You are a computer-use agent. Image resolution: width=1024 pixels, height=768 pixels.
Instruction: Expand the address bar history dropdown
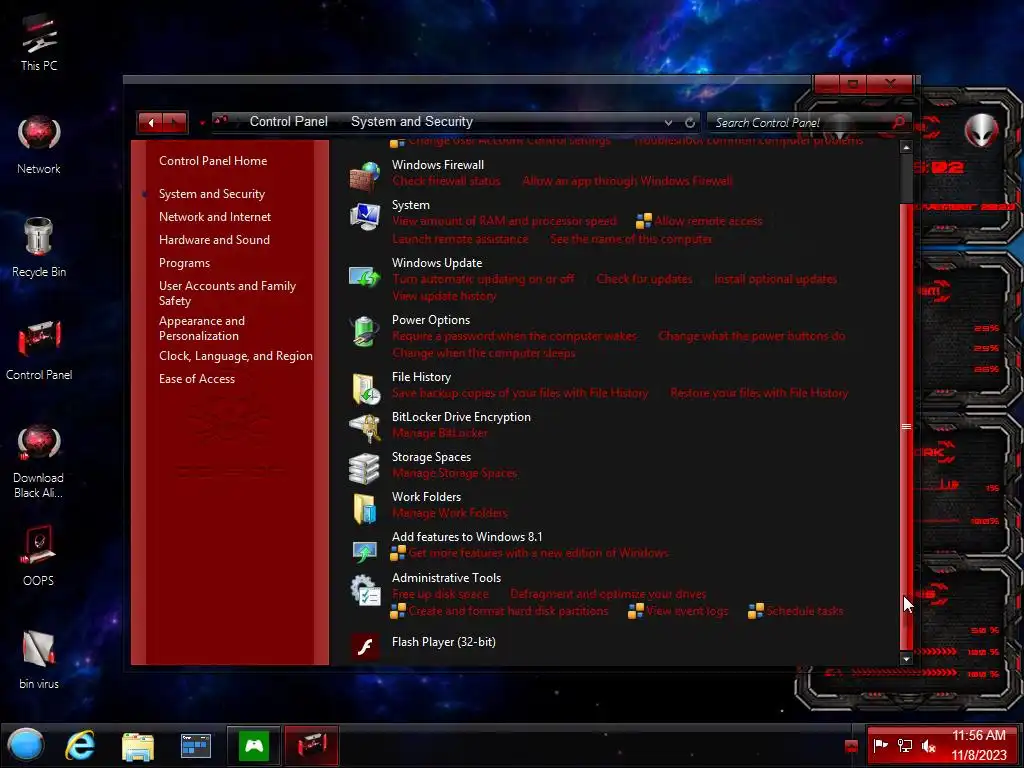668,122
